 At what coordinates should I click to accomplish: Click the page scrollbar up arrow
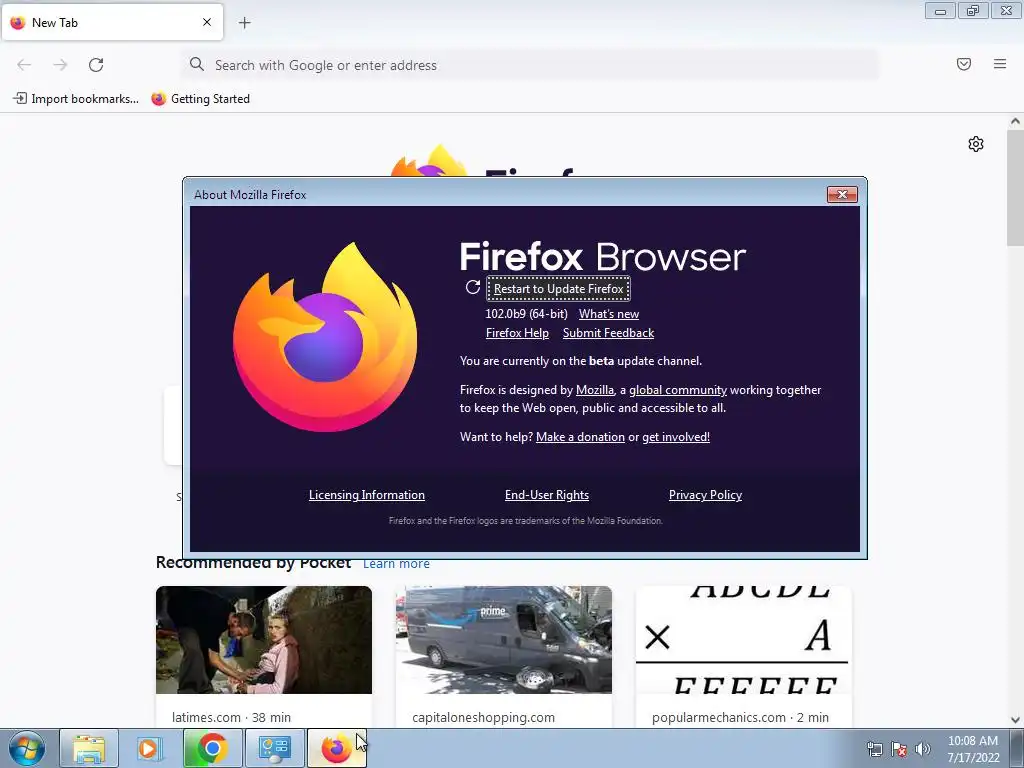pos(1015,121)
